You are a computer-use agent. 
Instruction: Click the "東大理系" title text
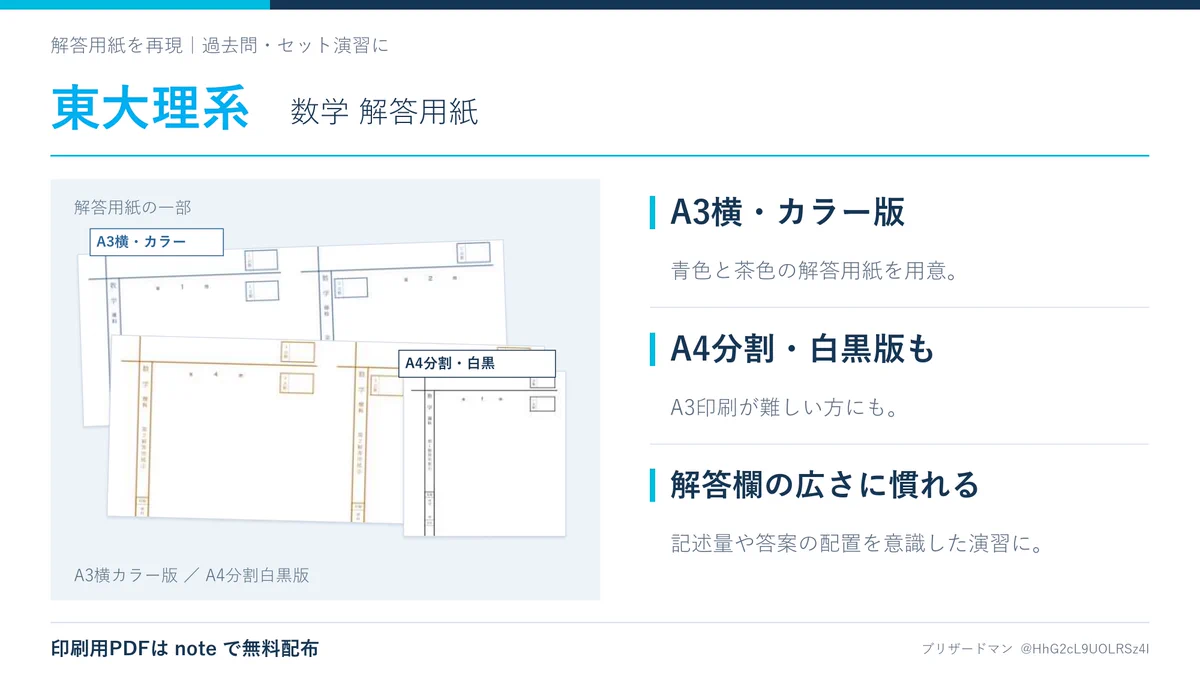[x=150, y=110]
